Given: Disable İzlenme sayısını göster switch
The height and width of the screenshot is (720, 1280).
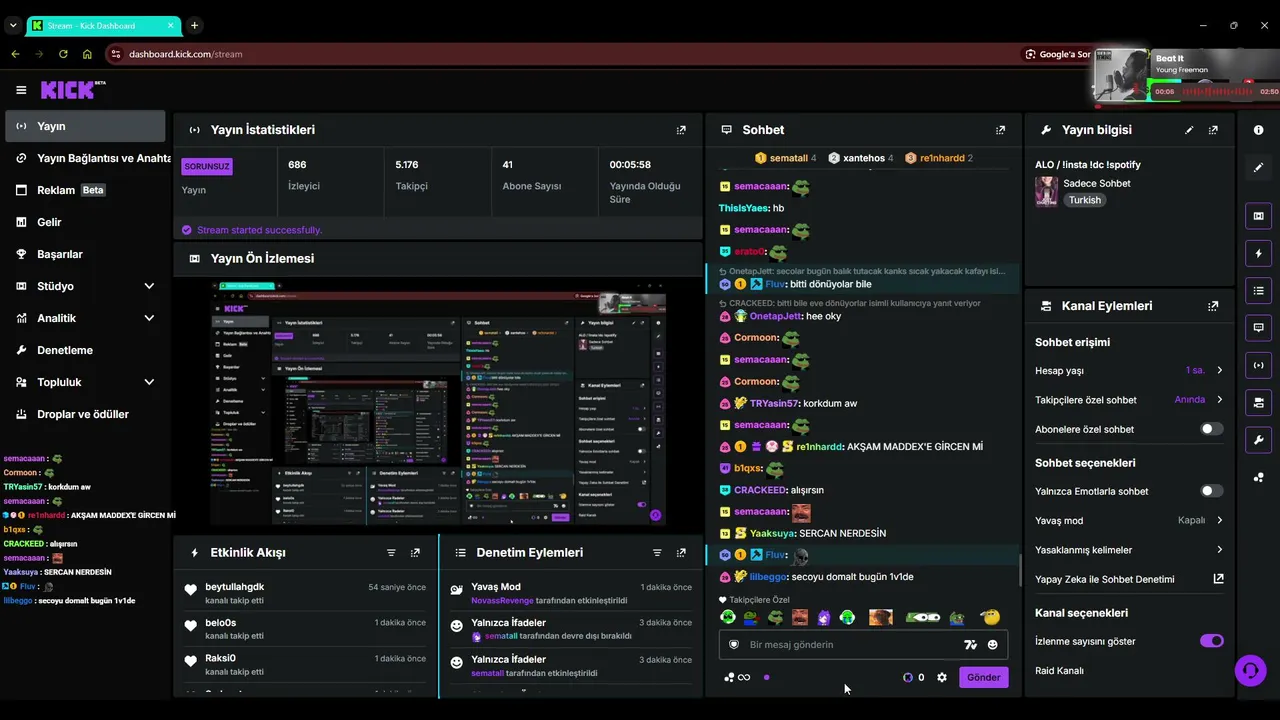Looking at the screenshot, I should 1211,641.
